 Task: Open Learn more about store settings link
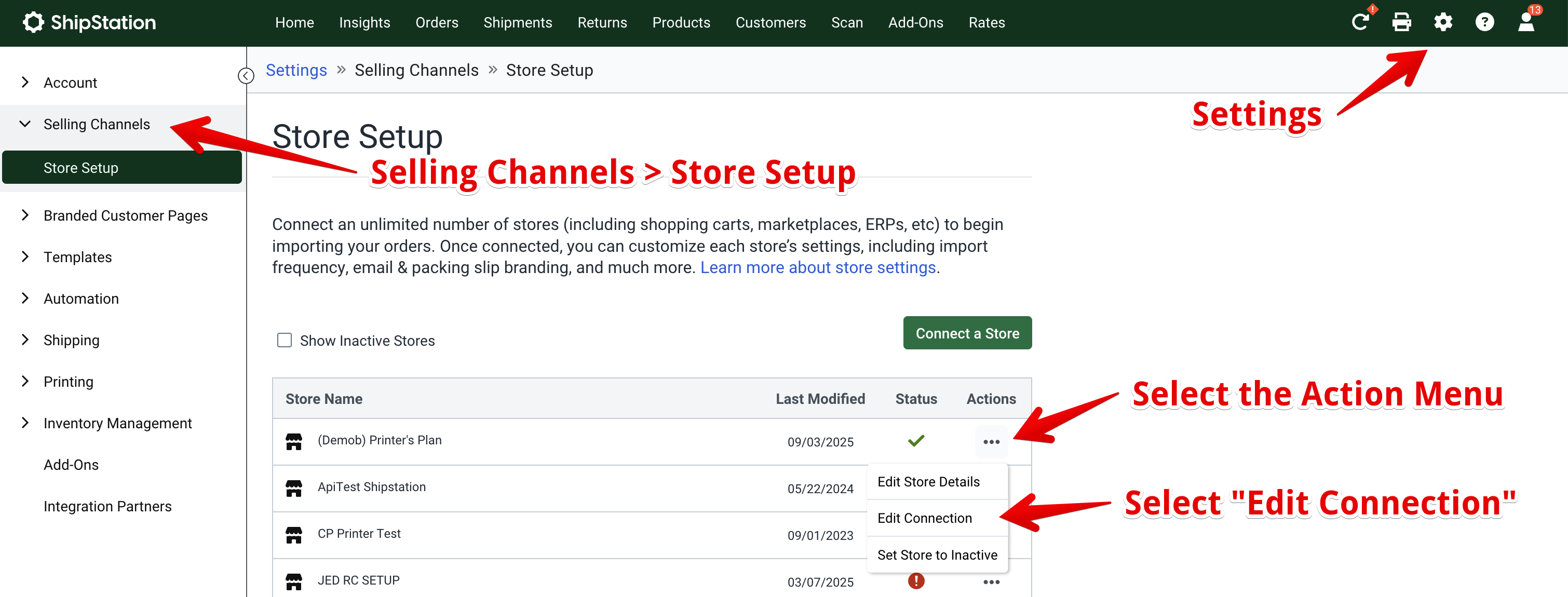tap(817, 267)
